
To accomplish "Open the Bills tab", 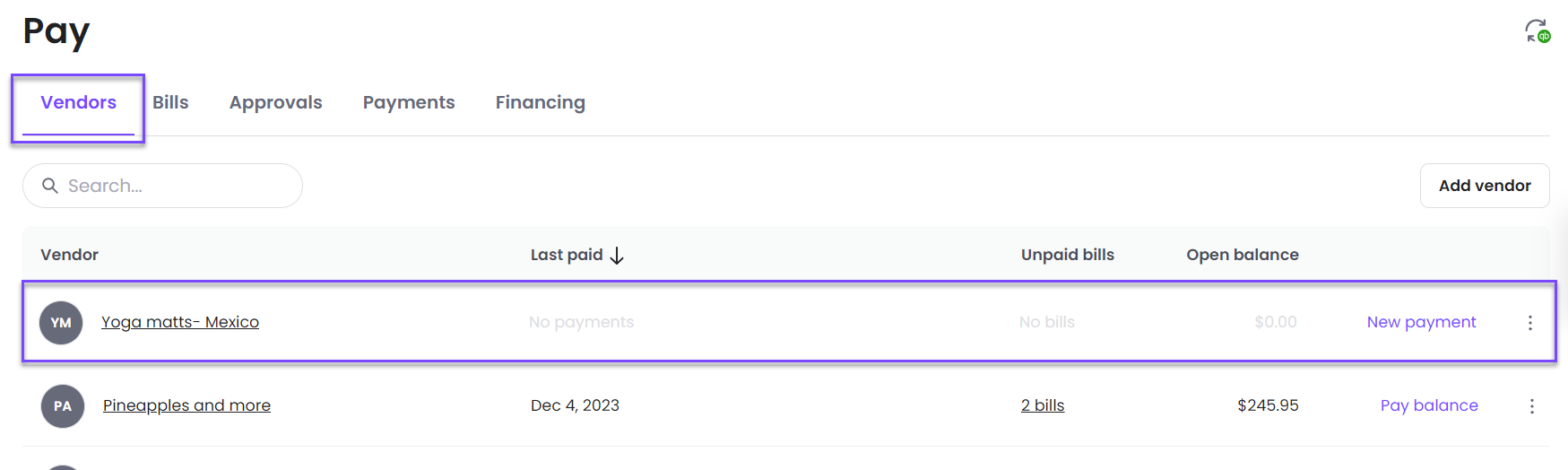I will (170, 102).
